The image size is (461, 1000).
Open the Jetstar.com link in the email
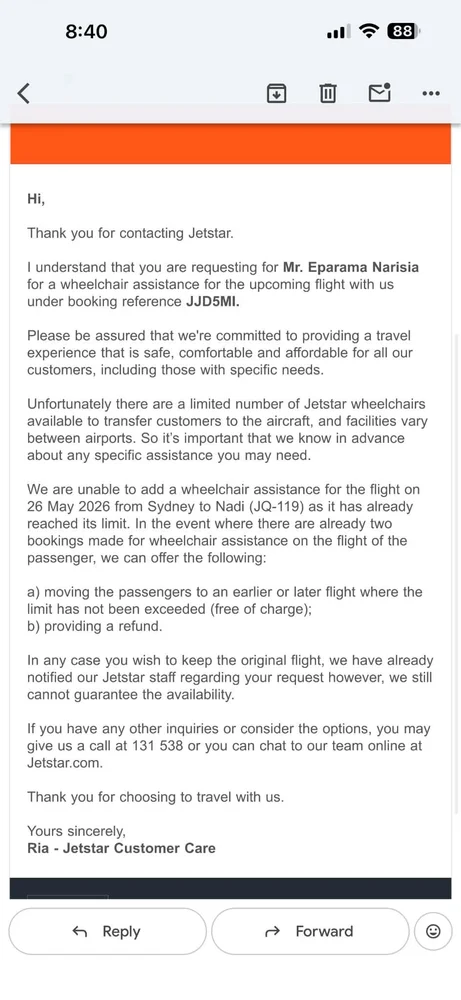(64, 763)
